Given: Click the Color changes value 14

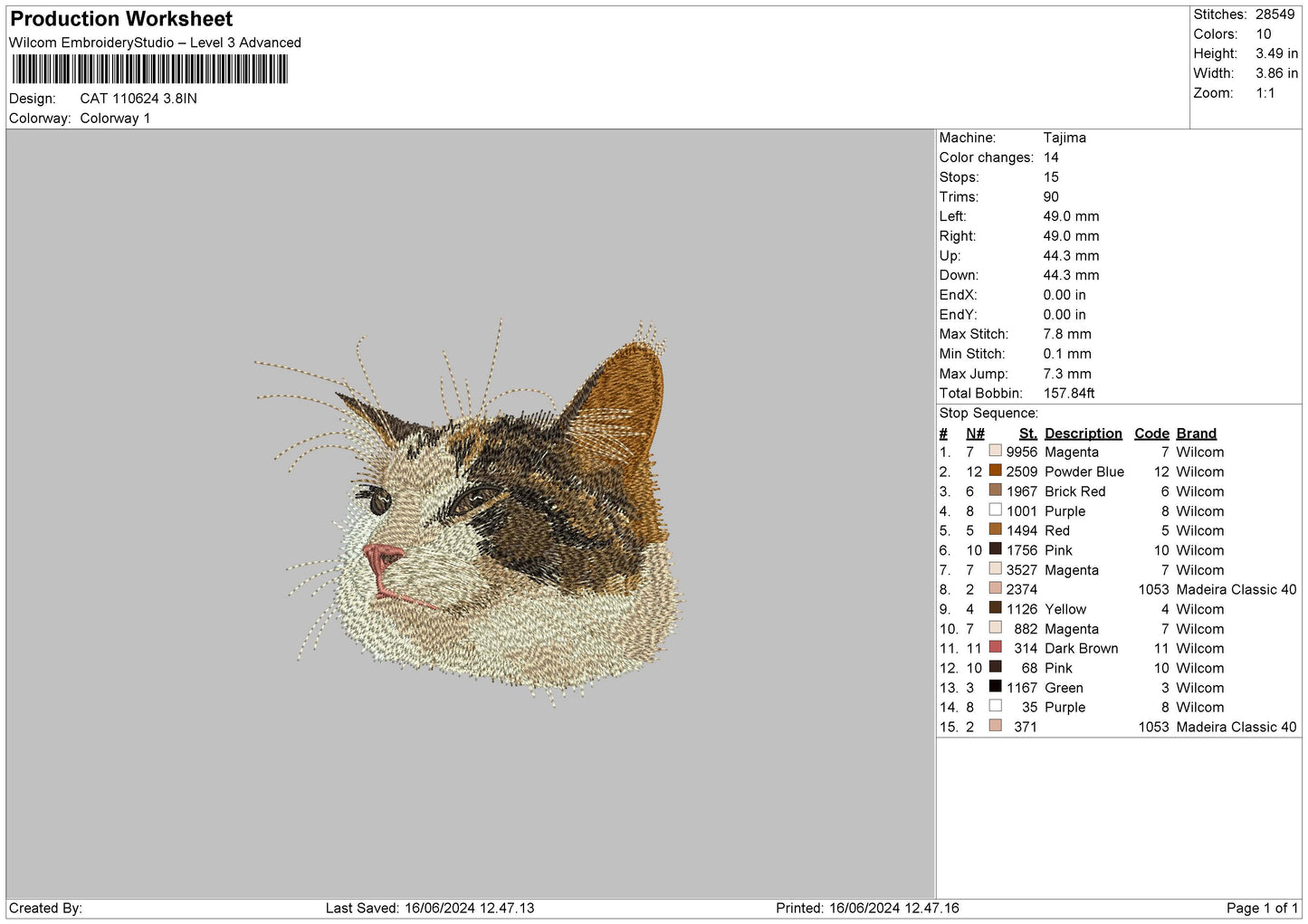Looking at the screenshot, I should (x=1051, y=157).
